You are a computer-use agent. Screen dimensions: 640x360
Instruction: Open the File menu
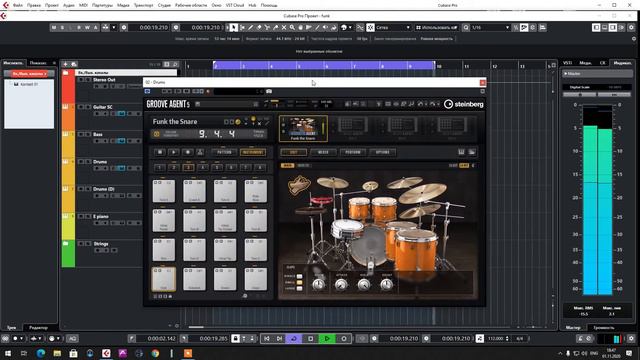coord(18,5)
